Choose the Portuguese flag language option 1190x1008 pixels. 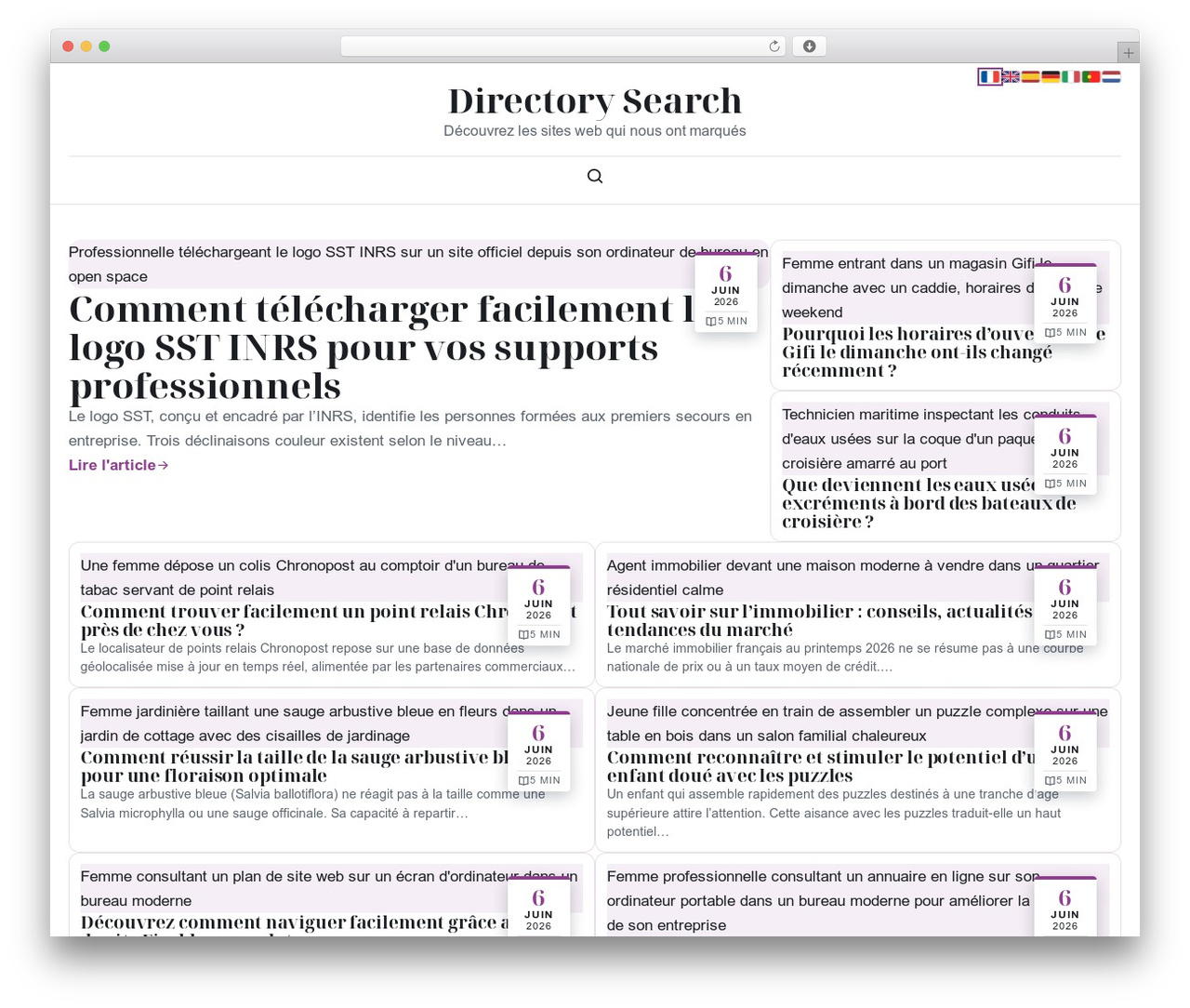click(x=1091, y=77)
